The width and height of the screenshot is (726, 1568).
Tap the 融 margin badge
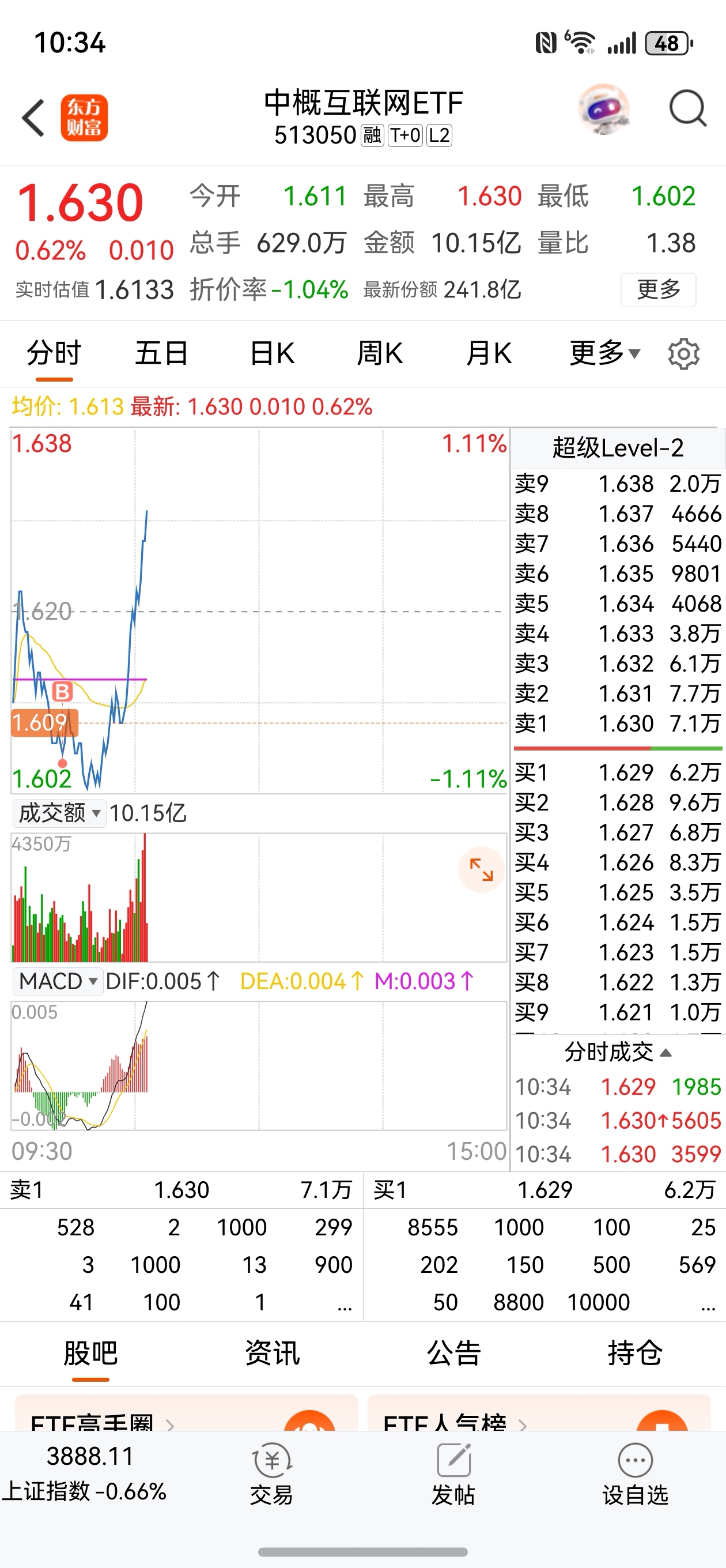point(372,135)
